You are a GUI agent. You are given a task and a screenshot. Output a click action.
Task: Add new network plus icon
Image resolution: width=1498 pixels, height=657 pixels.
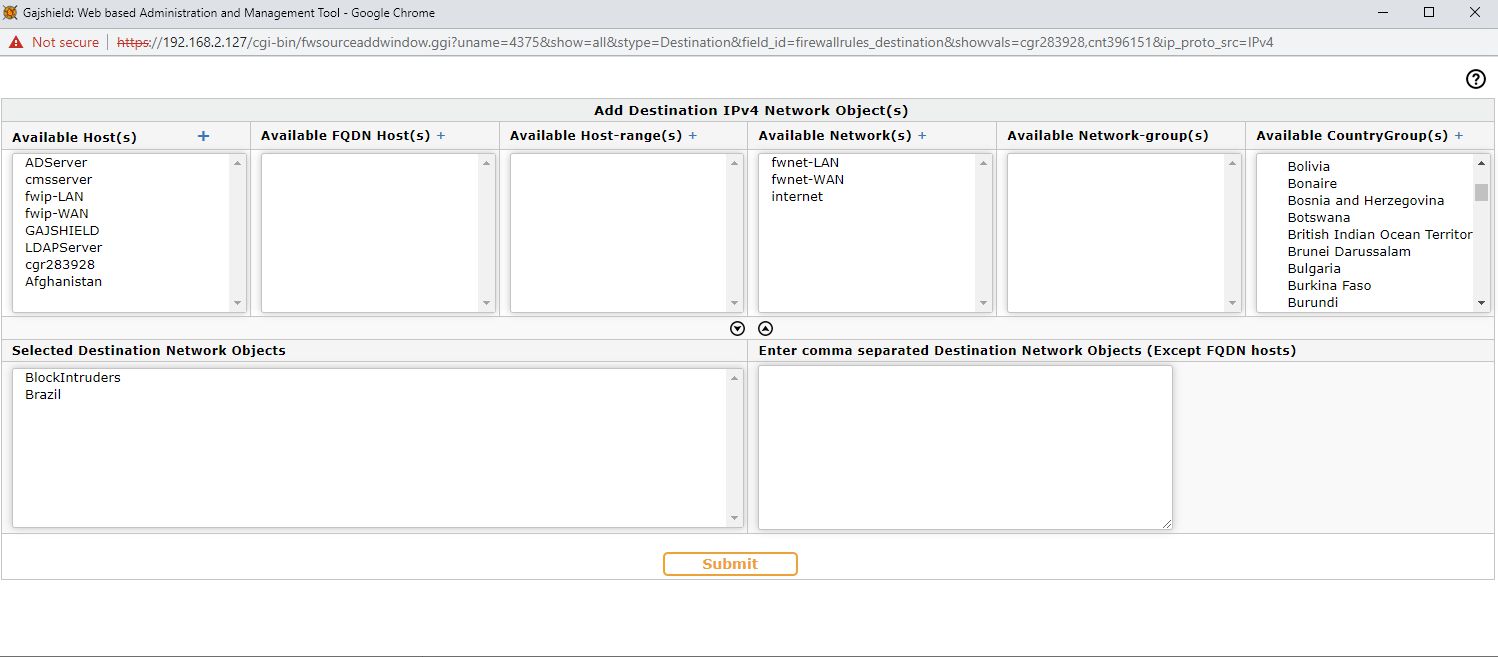922,135
